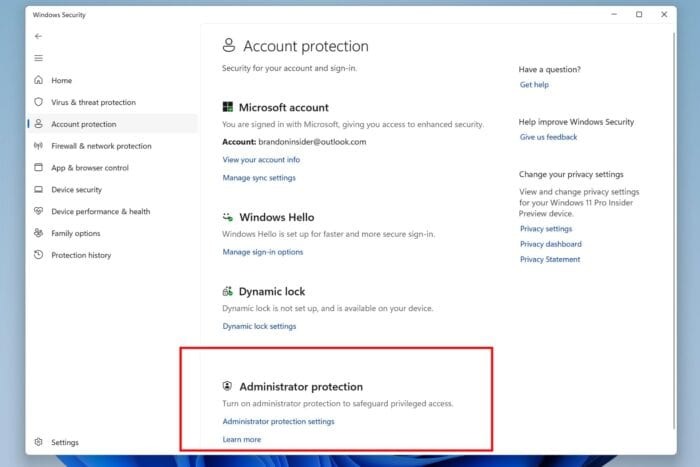
Task: Click Give us feedback link
Action: 548,137
